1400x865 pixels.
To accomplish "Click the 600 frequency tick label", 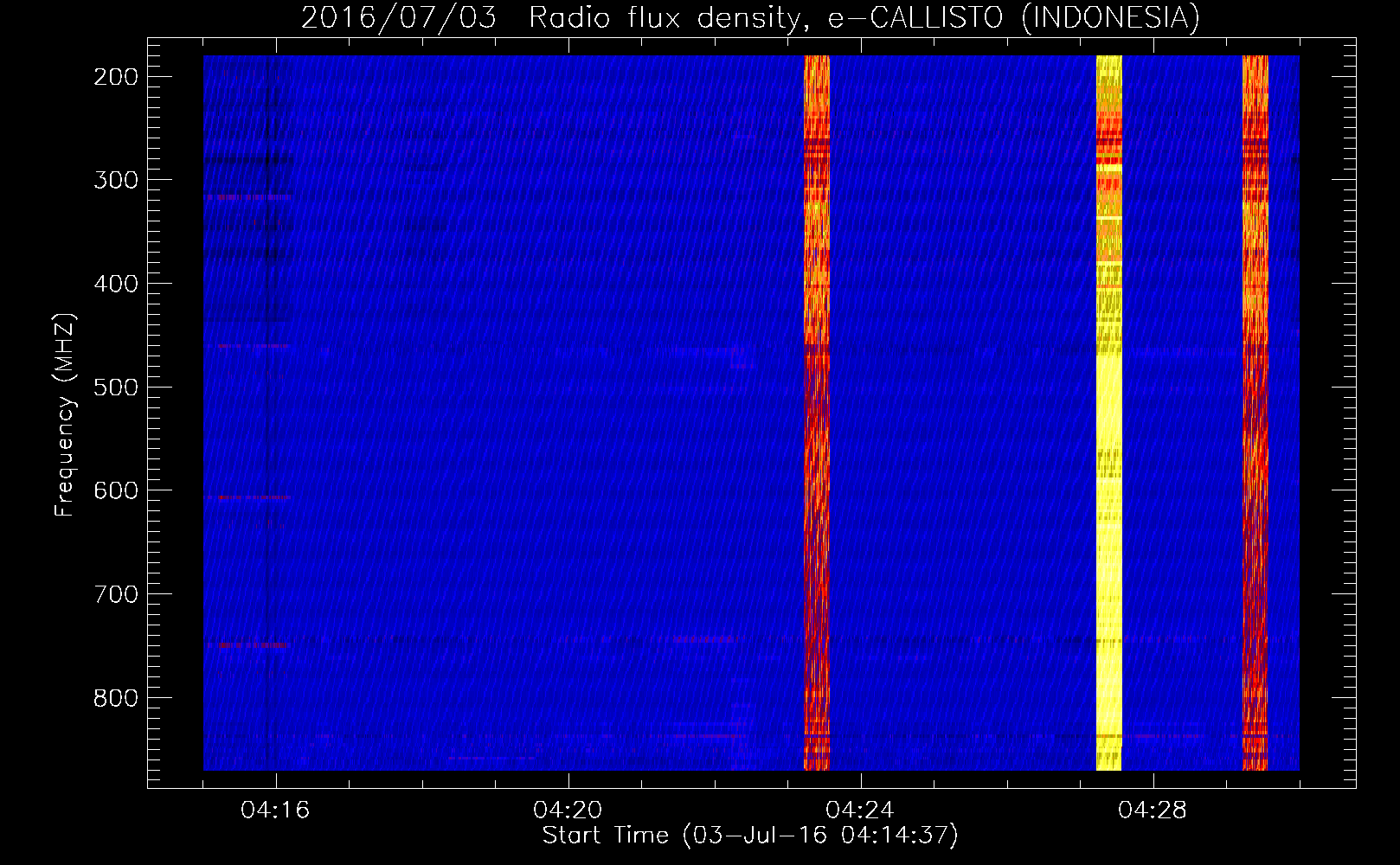I will 116,490.
